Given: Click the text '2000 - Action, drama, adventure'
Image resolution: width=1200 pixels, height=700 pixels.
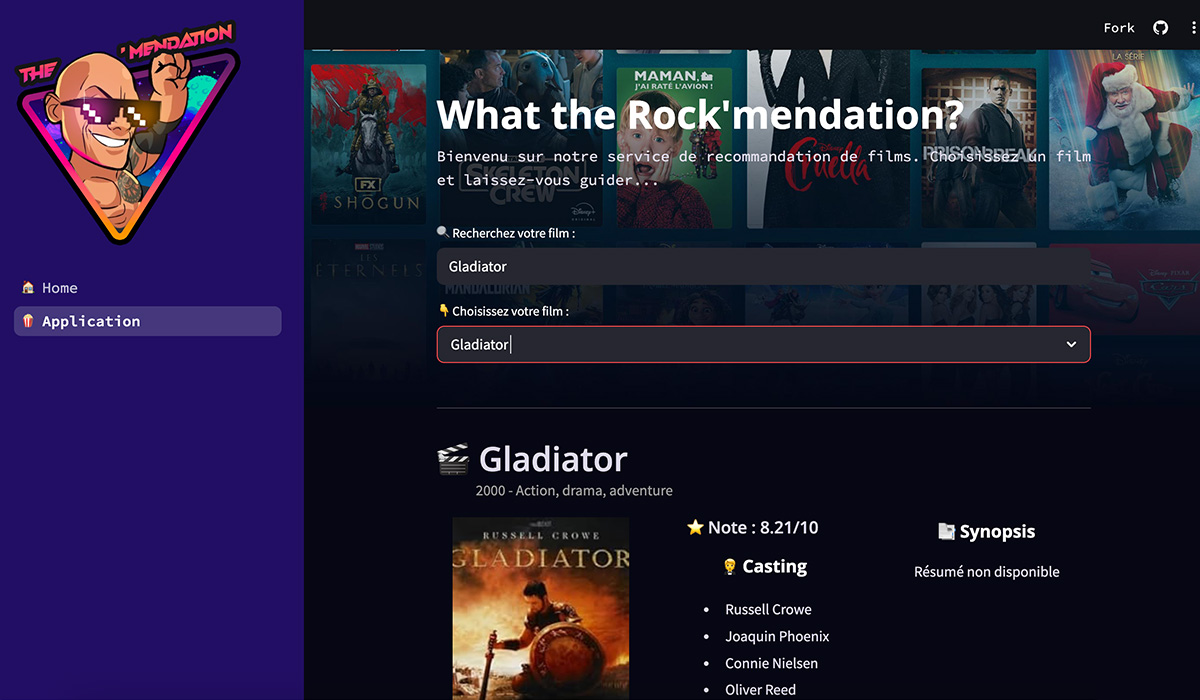Looking at the screenshot, I should coord(574,491).
